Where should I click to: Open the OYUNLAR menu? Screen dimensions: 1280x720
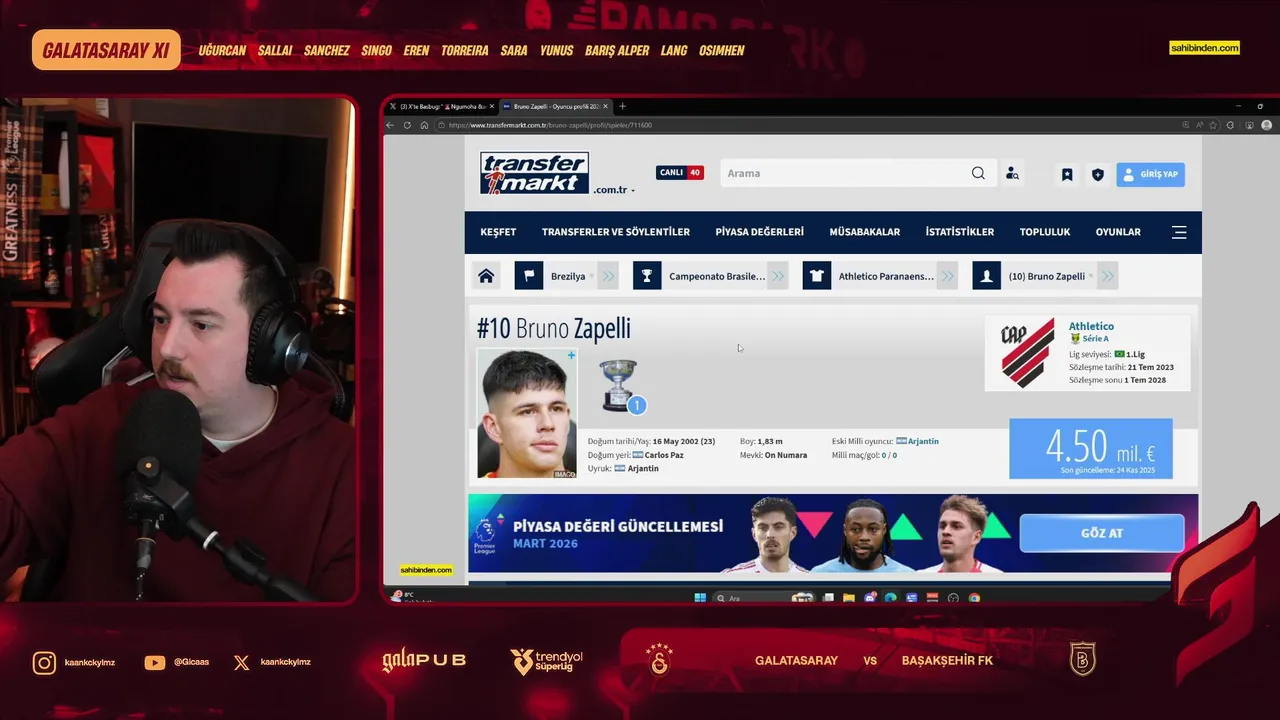[x=1118, y=232]
